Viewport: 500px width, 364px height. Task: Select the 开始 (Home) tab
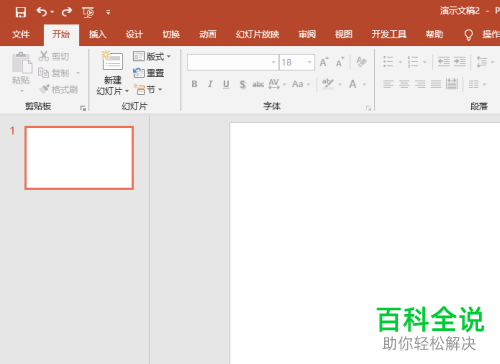coord(61,34)
